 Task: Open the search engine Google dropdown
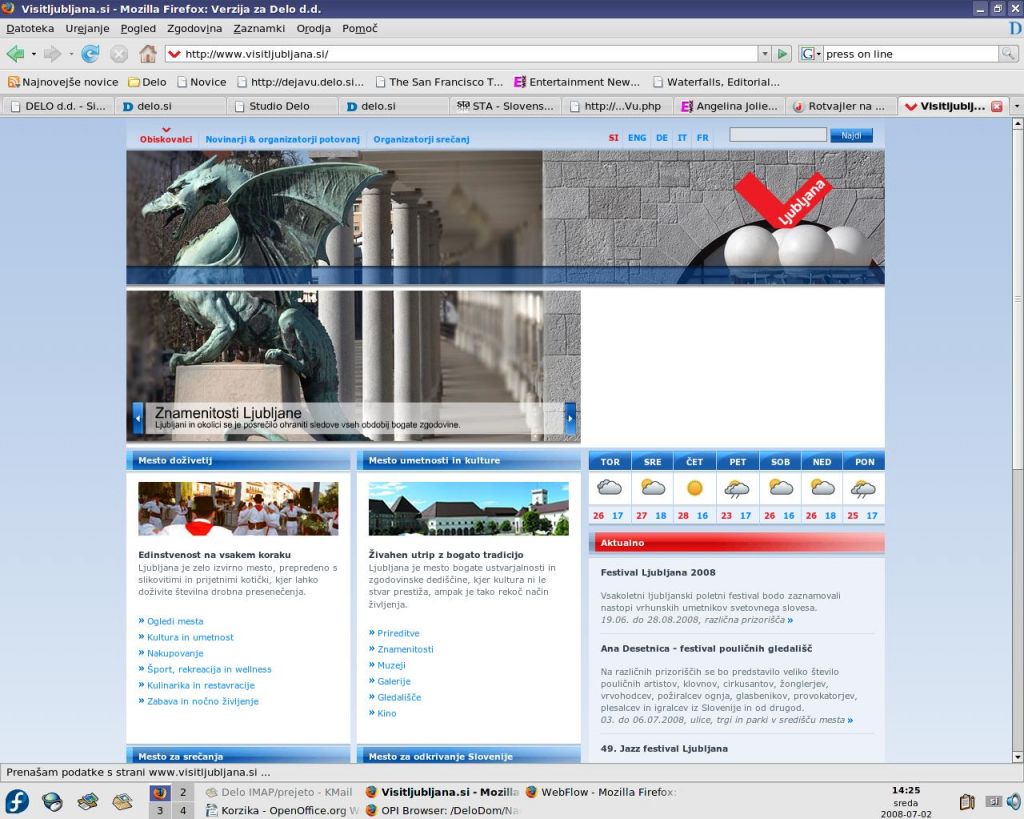[x=810, y=54]
